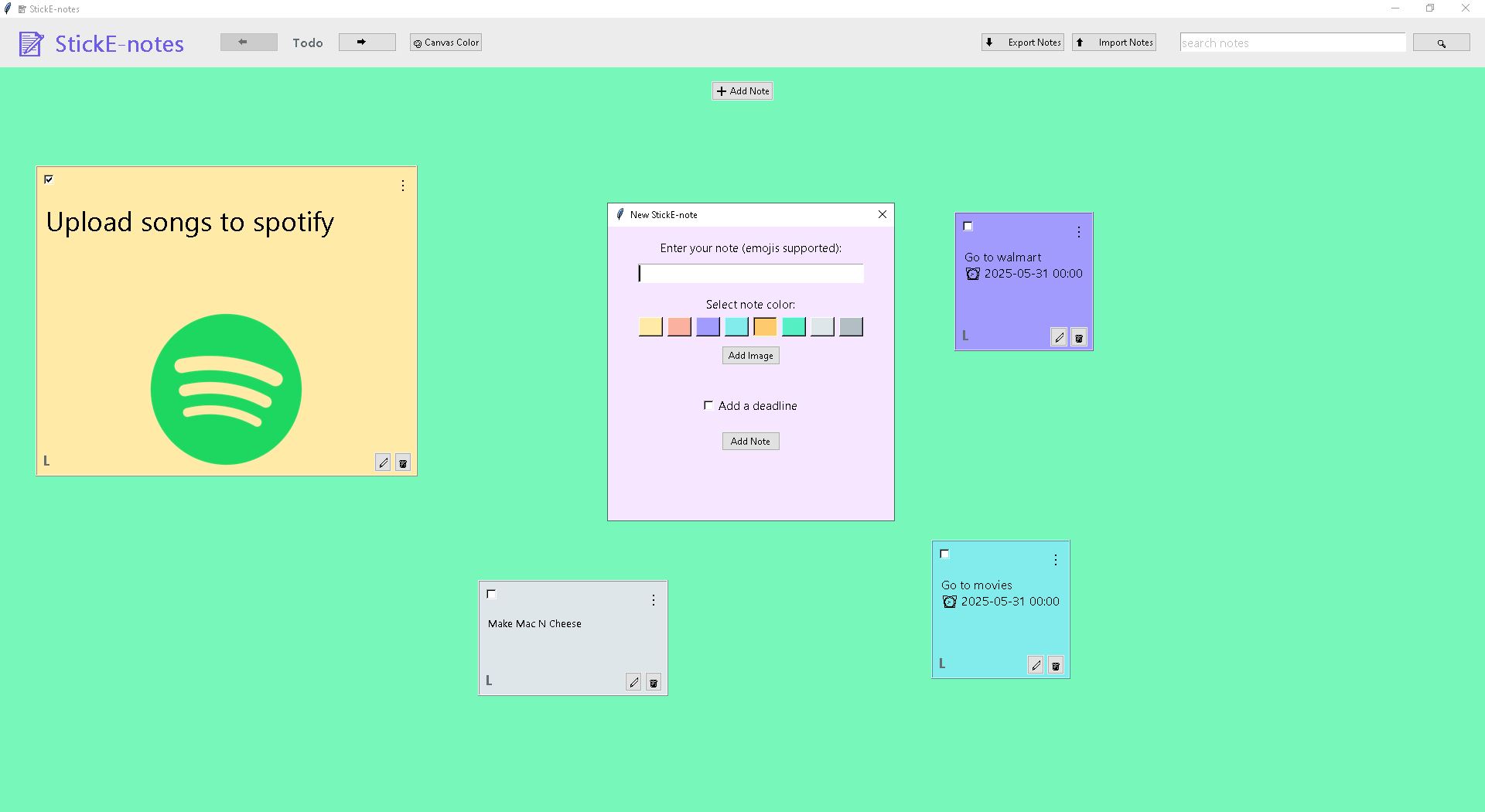The width and height of the screenshot is (1485, 812).
Task: Check the Go to walmart checkbox
Action: (x=968, y=227)
